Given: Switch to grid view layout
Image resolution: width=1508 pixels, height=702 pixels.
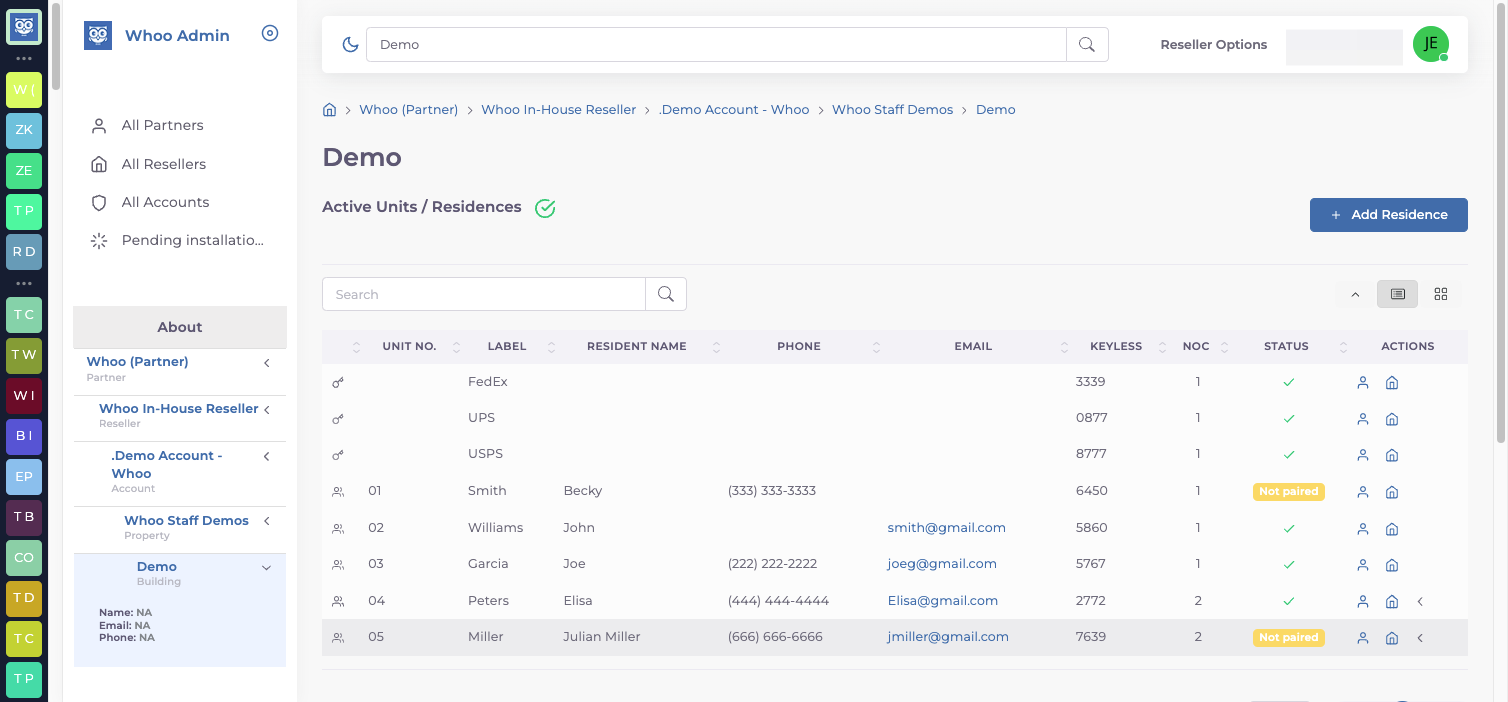Looking at the screenshot, I should click(1441, 294).
